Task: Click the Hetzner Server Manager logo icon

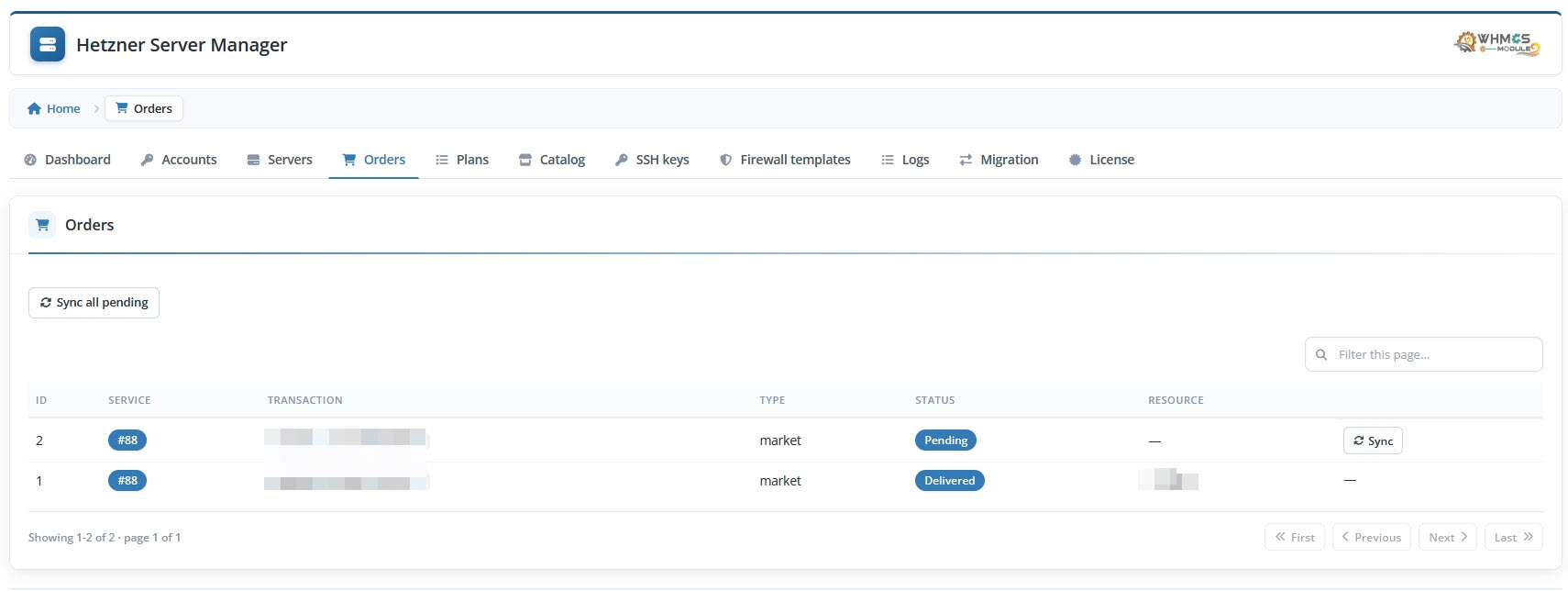Action: pos(48,44)
